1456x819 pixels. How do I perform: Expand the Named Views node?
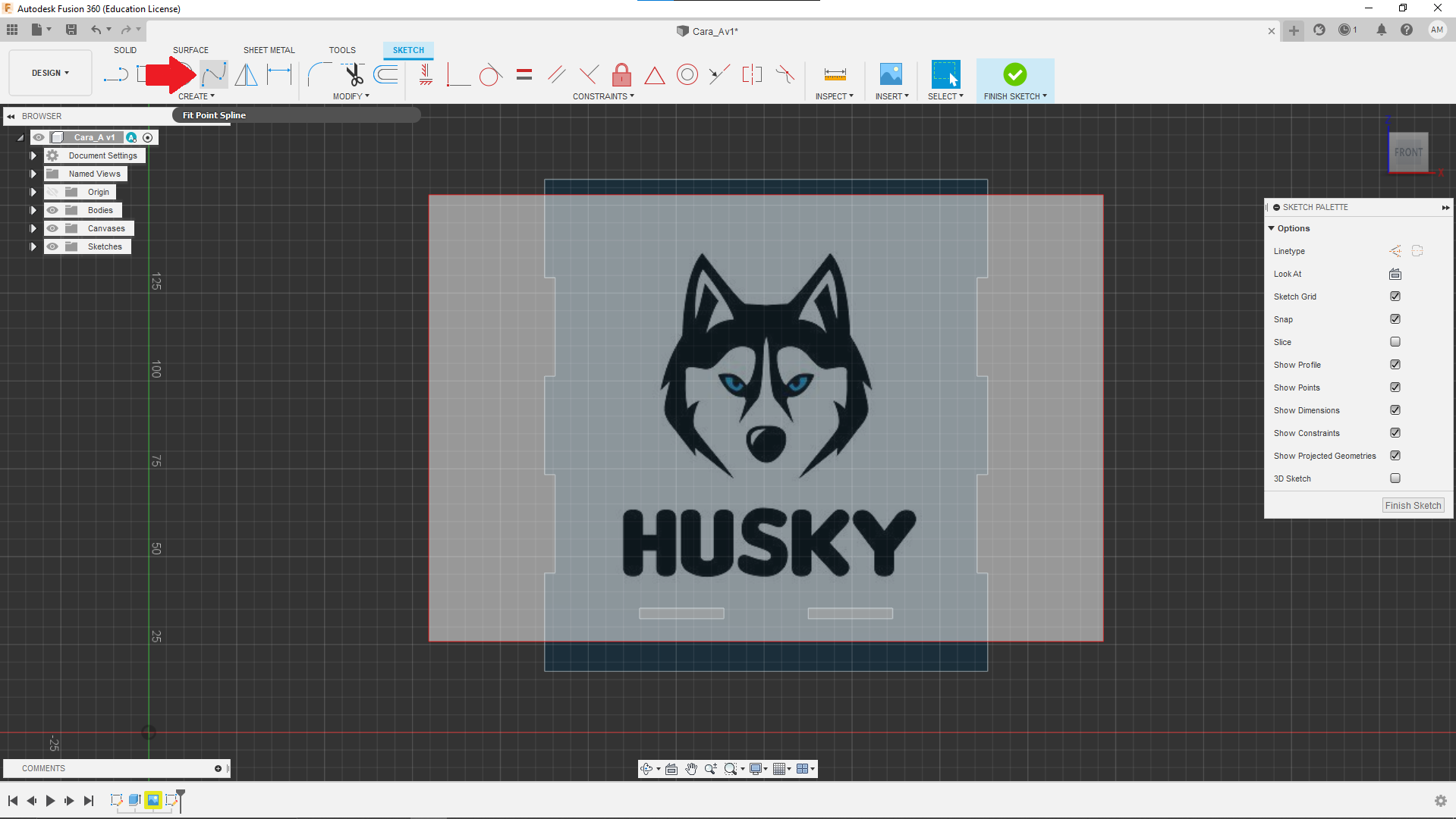pos(33,174)
